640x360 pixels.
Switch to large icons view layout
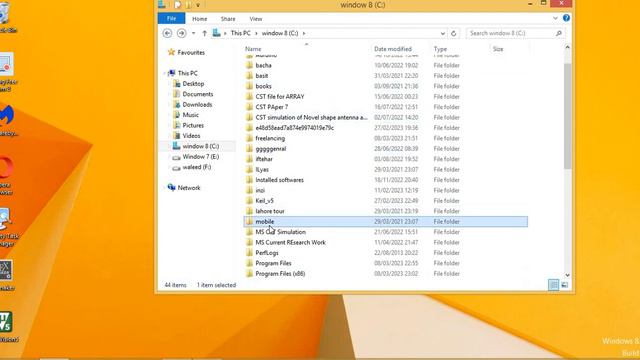click(x=564, y=285)
